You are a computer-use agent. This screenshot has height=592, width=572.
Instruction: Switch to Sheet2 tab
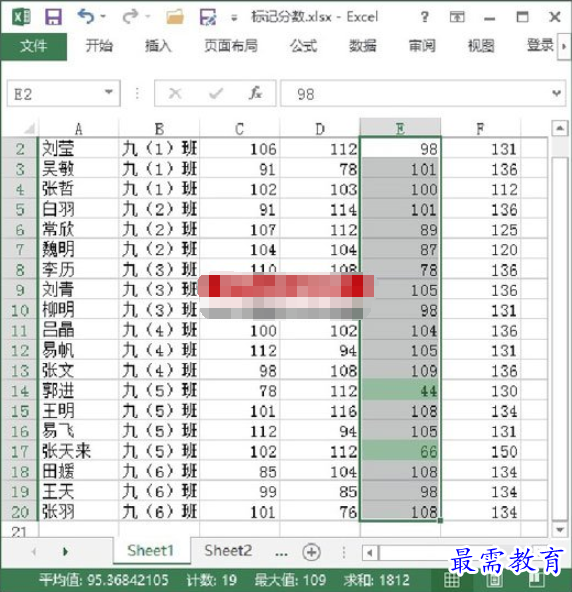click(x=228, y=551)
